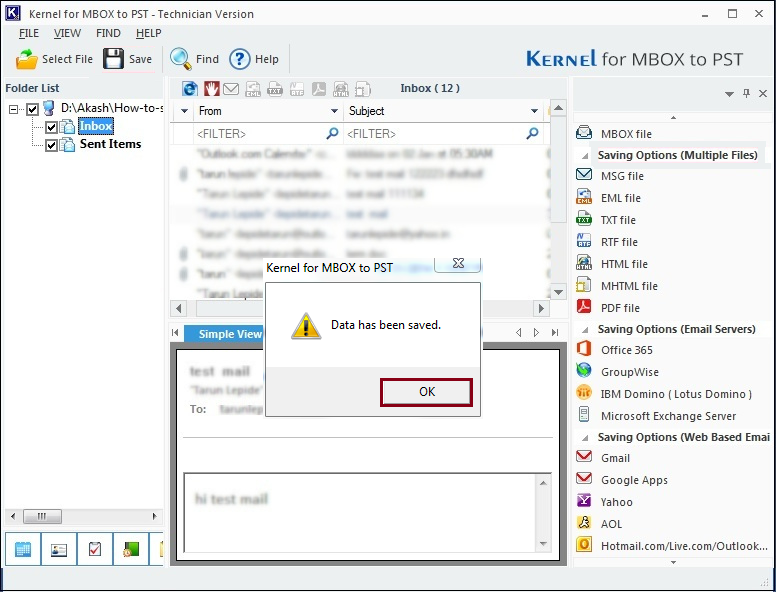Screen dimensions: 776x592
Task: Click the TXT icon in the preview toolbar
Action: coord(275,89)
